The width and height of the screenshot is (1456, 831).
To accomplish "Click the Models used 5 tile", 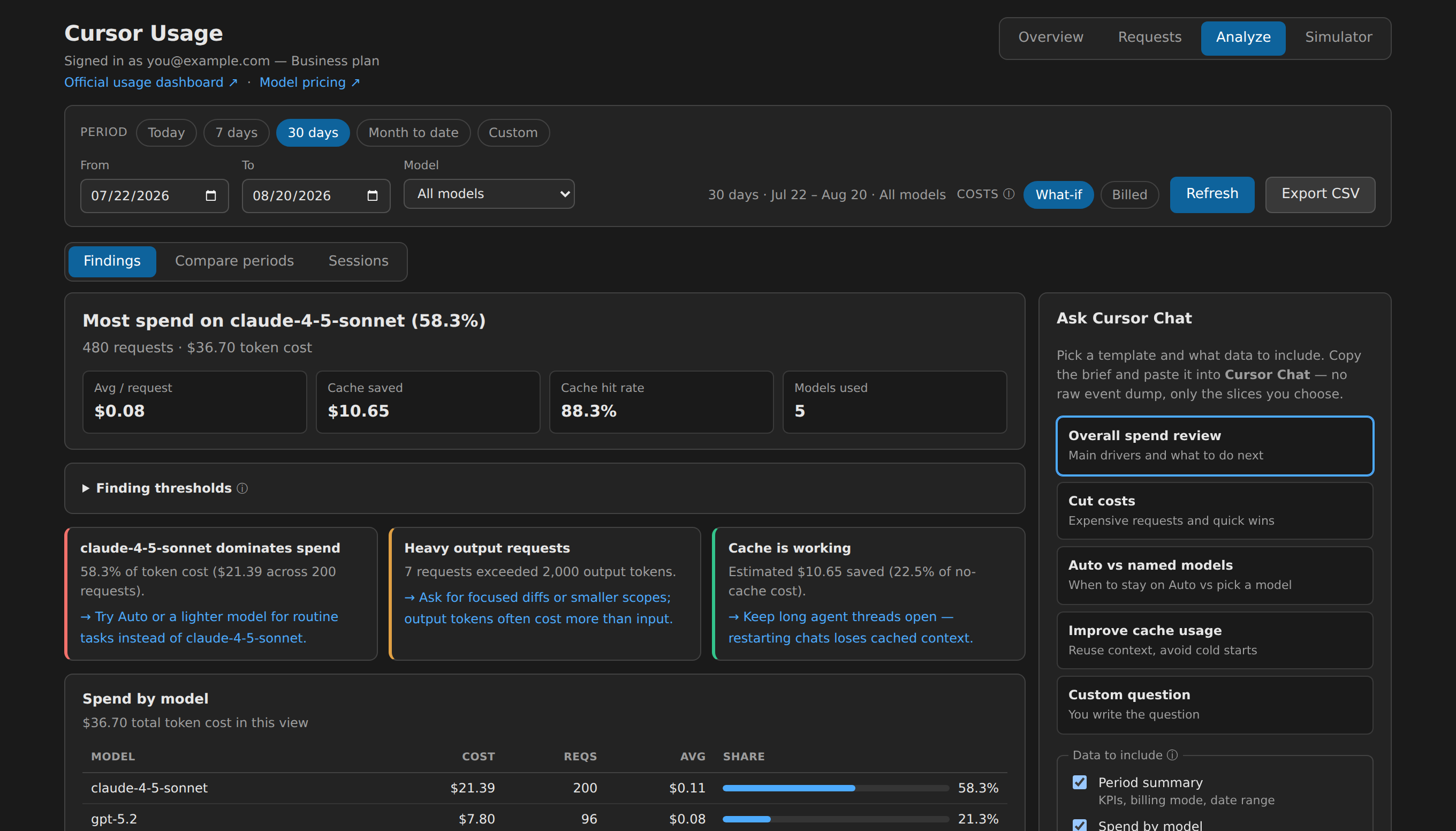I will (894, 402).
